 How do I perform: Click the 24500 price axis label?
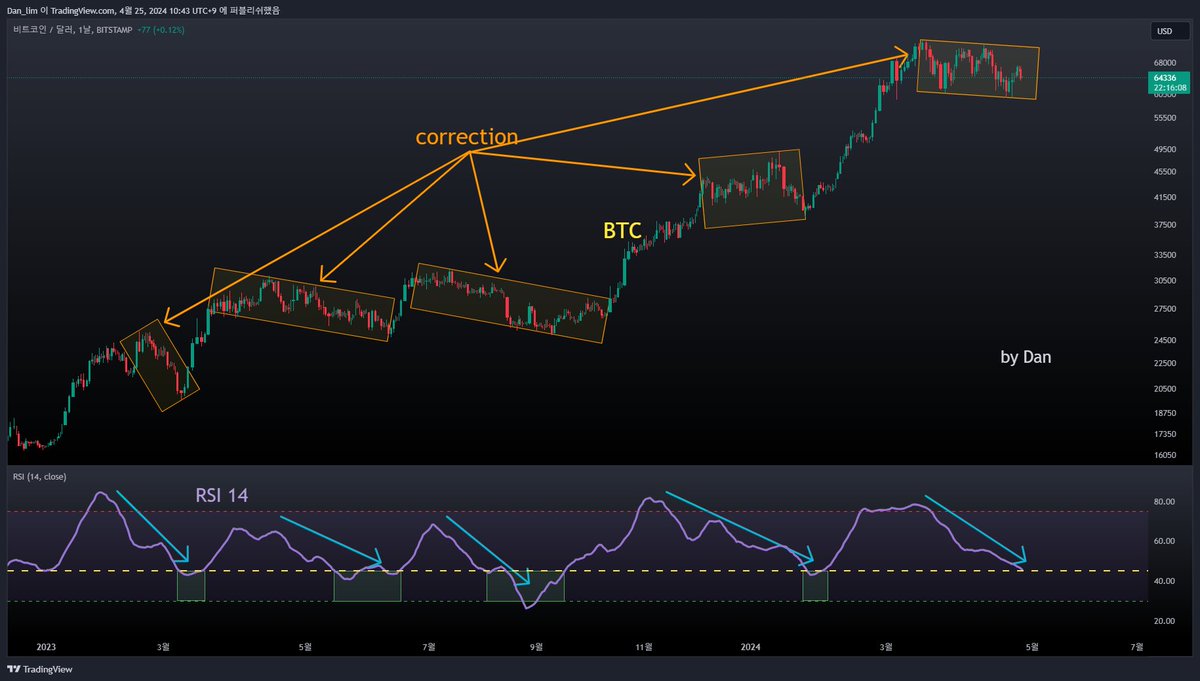tap(1163, 340)
